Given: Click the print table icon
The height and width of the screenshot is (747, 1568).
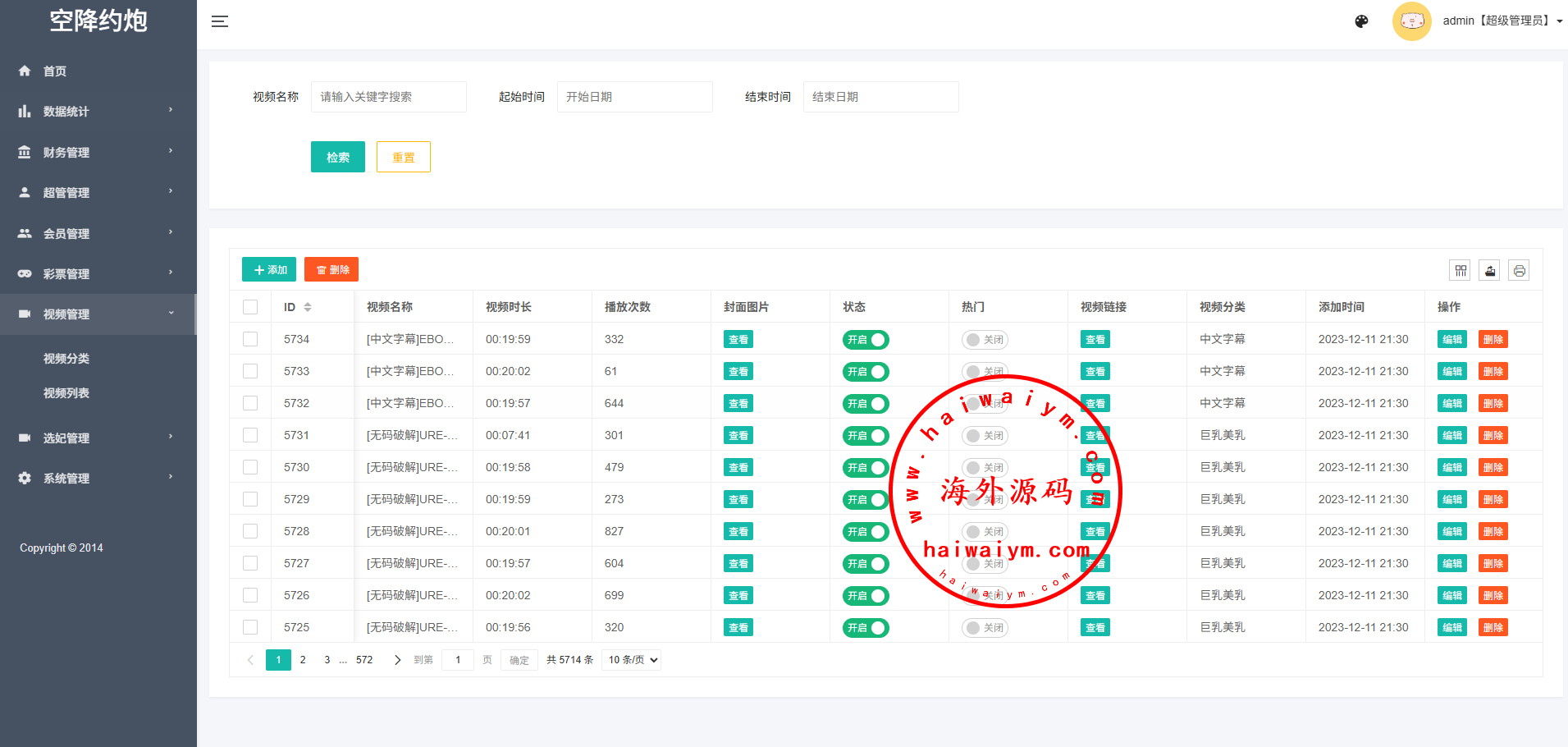Looking at the screenshot, I should (x=1519, y=271).
